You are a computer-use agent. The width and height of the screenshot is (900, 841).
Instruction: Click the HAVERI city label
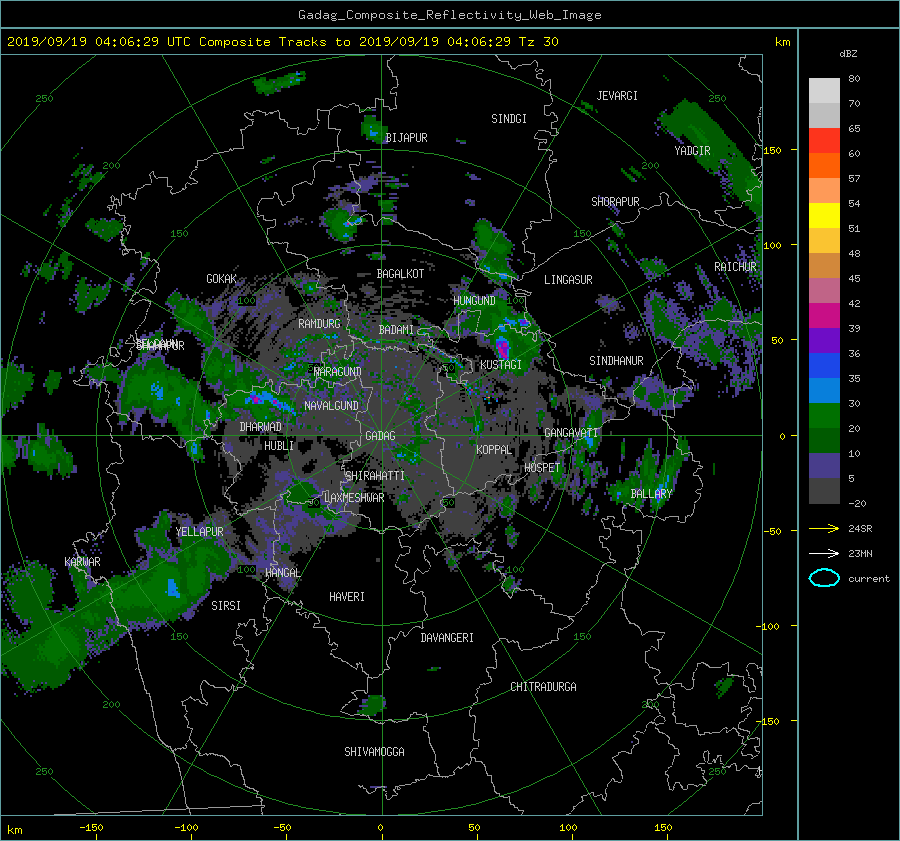pyautogui.click(x=347, y=598)
